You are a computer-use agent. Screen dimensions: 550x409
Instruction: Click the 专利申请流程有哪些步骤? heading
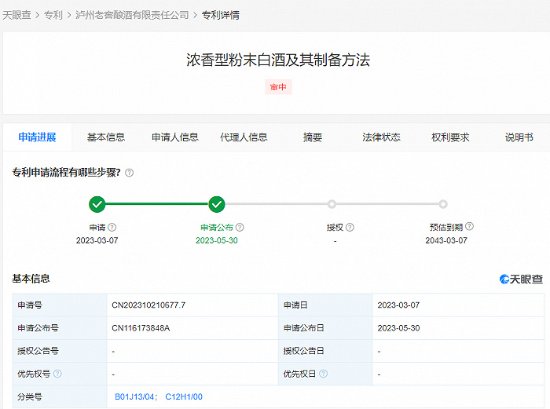coord(66,173)
